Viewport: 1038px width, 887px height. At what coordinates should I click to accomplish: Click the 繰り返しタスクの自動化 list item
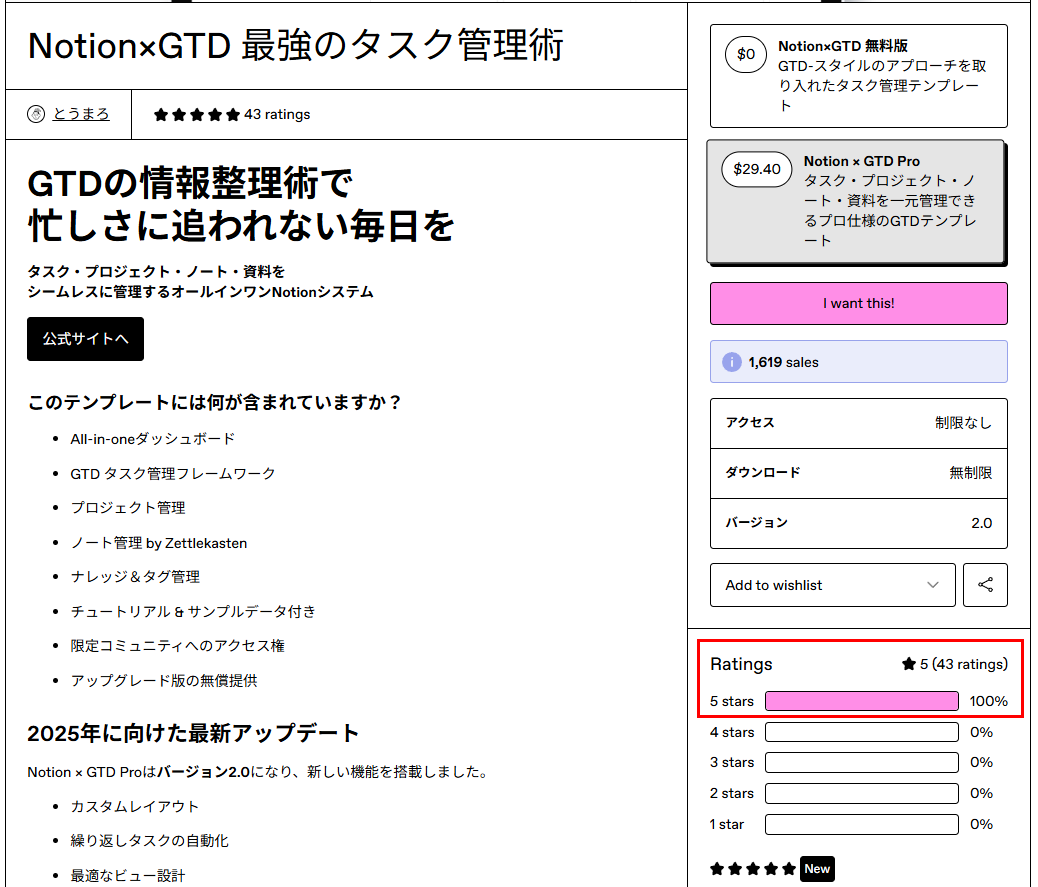tap(150, 841)
